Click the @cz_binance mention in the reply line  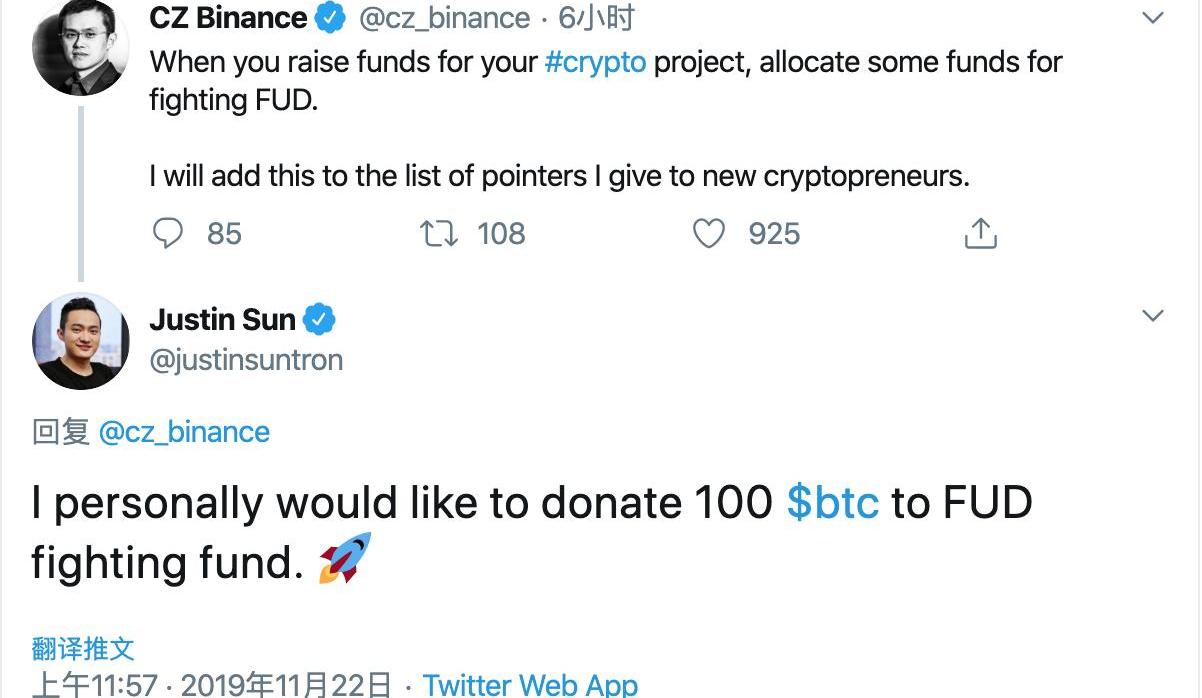[x=184, y=432]
